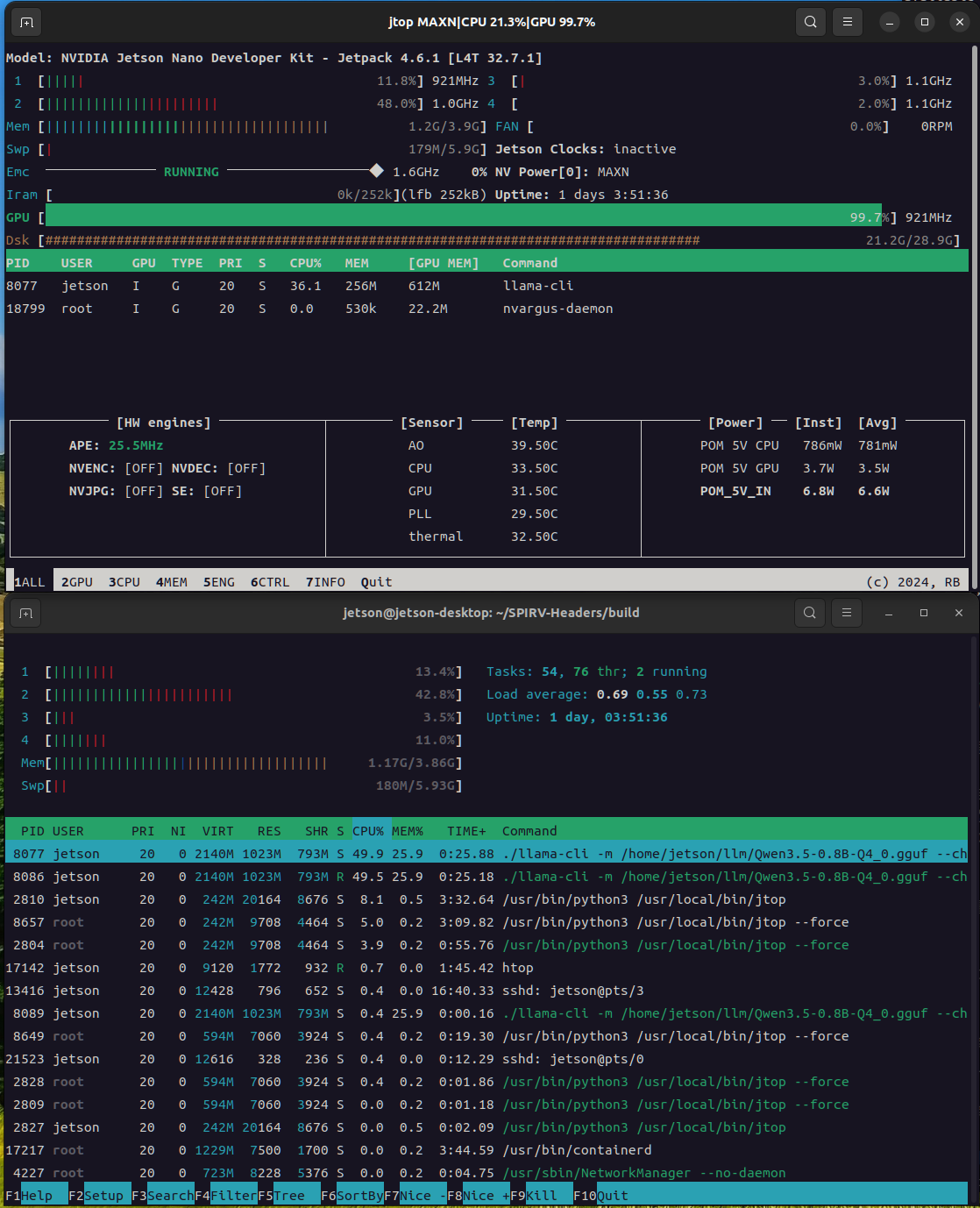The height and width of the screenshot is (1208, 980).
Task: Click jtop GPU MEM column header
Action: click(444, 263)
